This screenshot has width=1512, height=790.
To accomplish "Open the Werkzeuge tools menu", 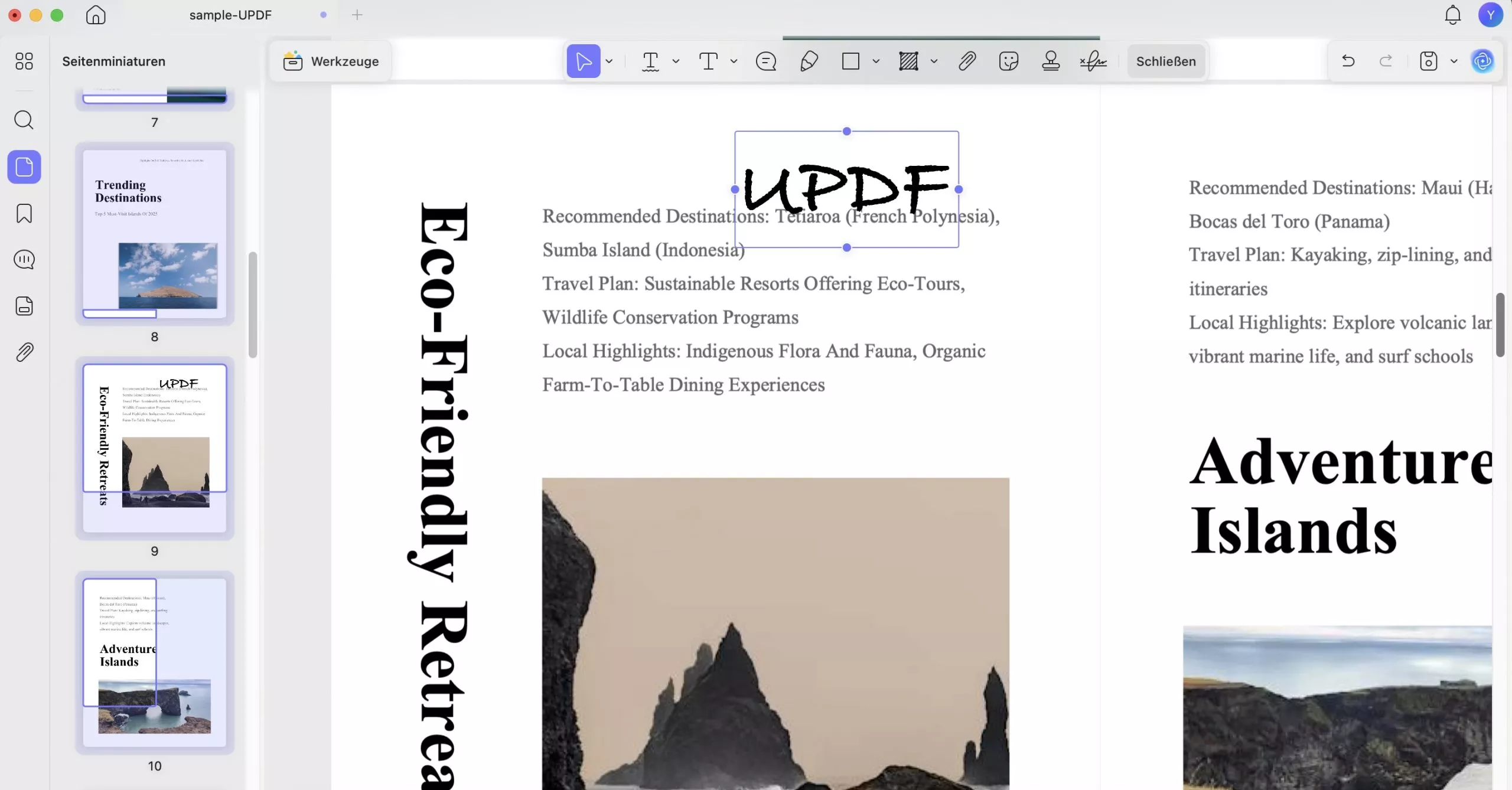I will (331, 61).
